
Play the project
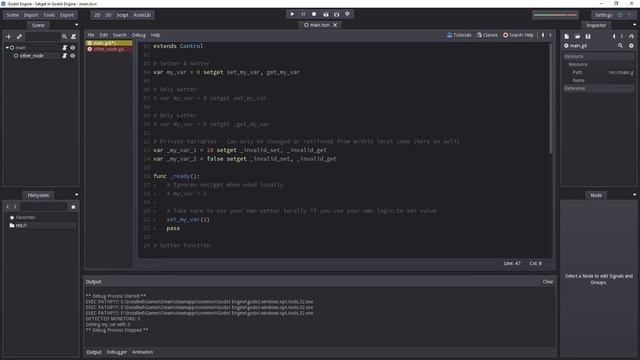(x=292, y=14)
